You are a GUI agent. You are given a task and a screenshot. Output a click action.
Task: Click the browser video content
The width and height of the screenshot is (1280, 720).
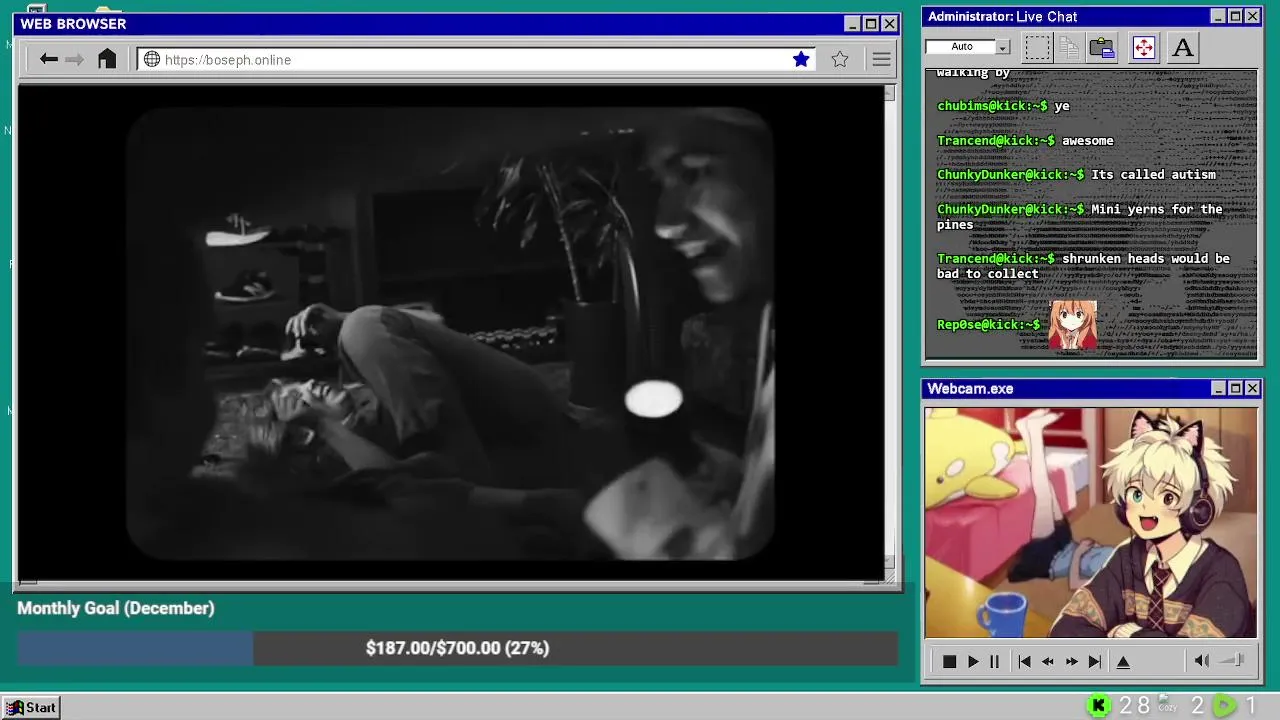click(450, 332)
